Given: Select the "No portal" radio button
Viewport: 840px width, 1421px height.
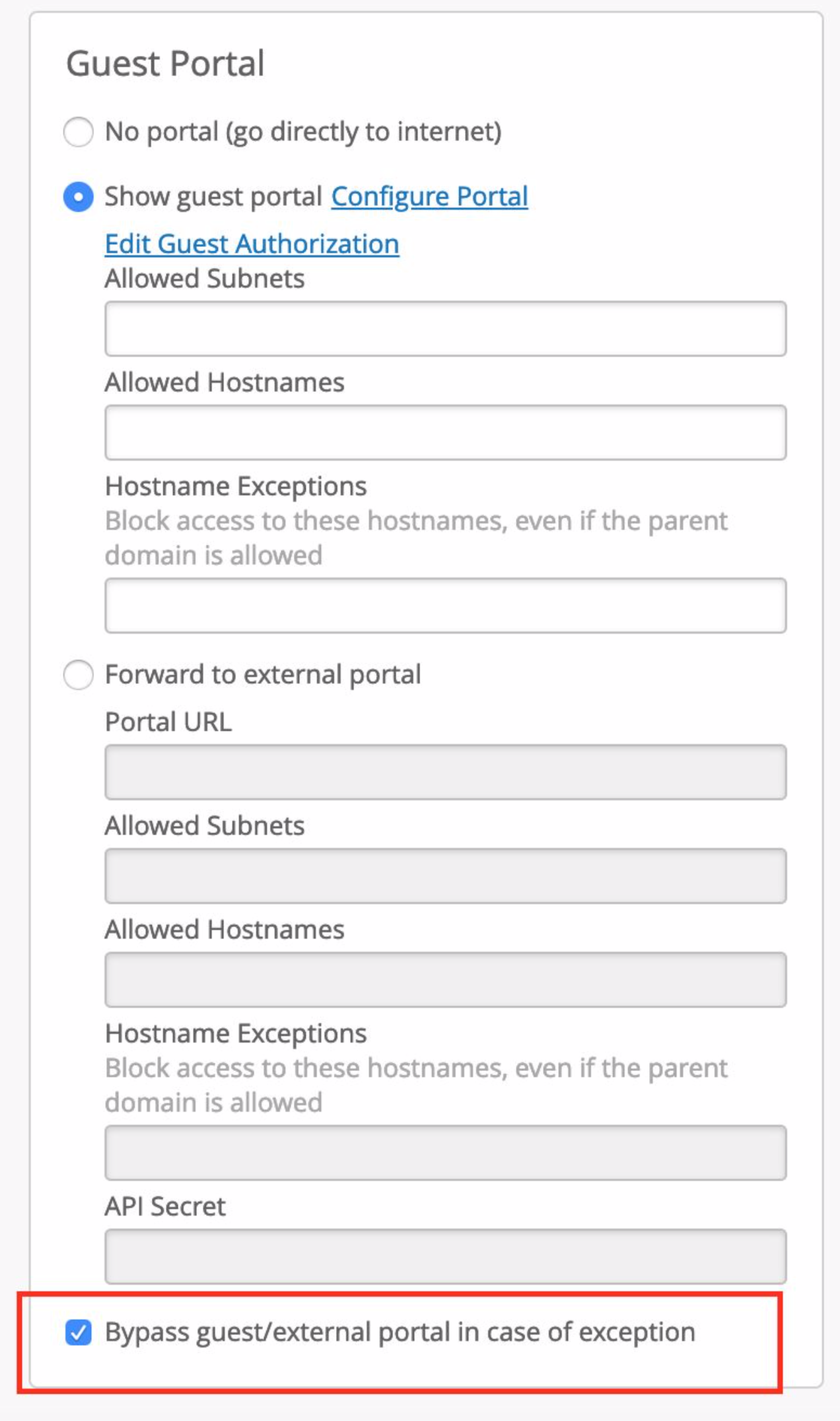Looking at the screenshot, I should click(x=78, y=131).
